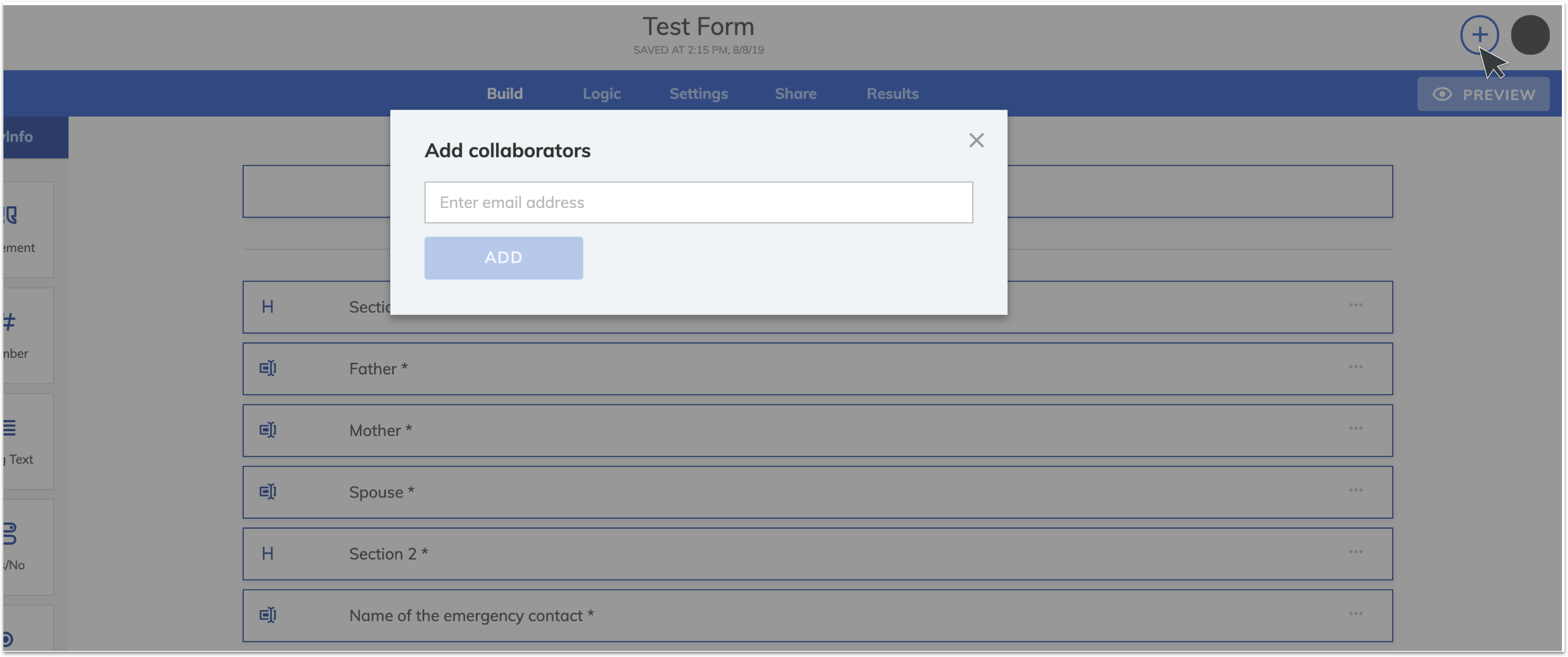Screen dimensions: 1568x657
Task: Select Name of the emergency contact row
Action: pyautogui.click(x=817, y=616)
